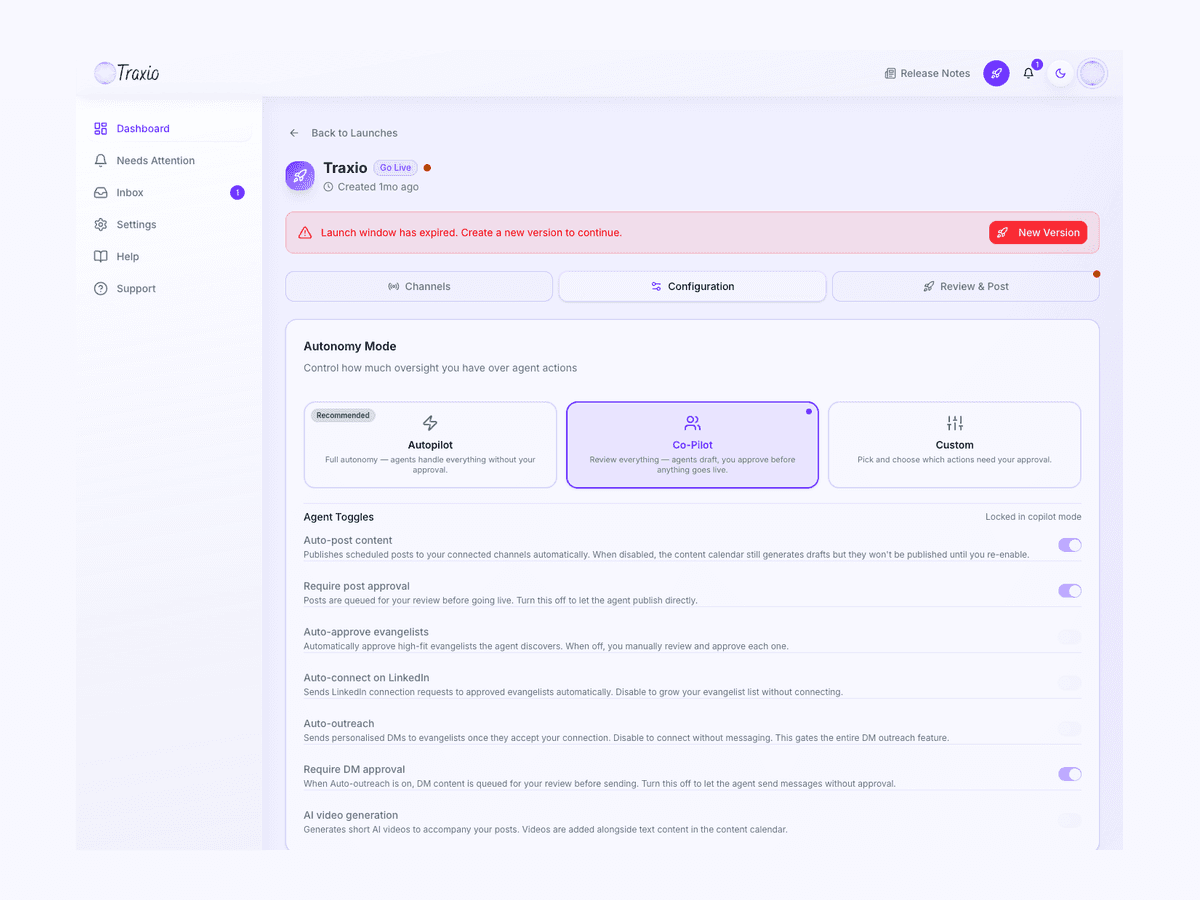Click the Custom sliders icon
Screen dimensions: 1200x900
pyautogui.click(x=955, y=423)
